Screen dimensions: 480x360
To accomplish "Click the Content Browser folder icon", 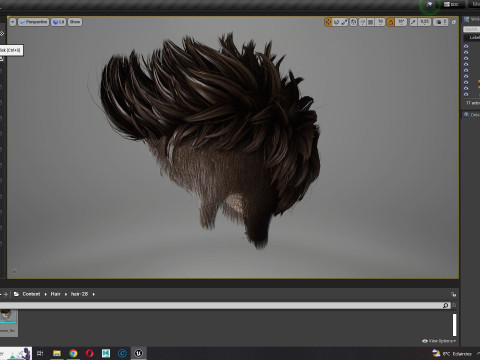I will (16, 294).
